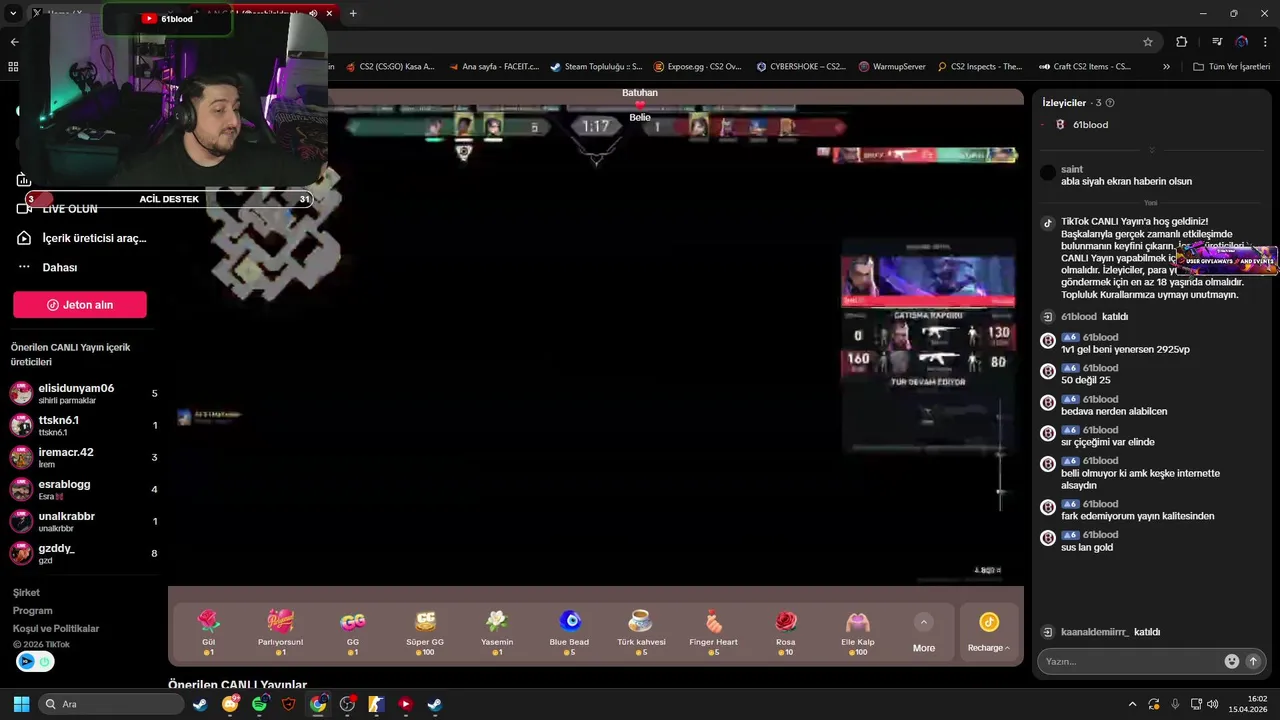This screenshot has height=720, width=1280.
Task: Open the tab search dropdown arrow
Action: (13, 13)
